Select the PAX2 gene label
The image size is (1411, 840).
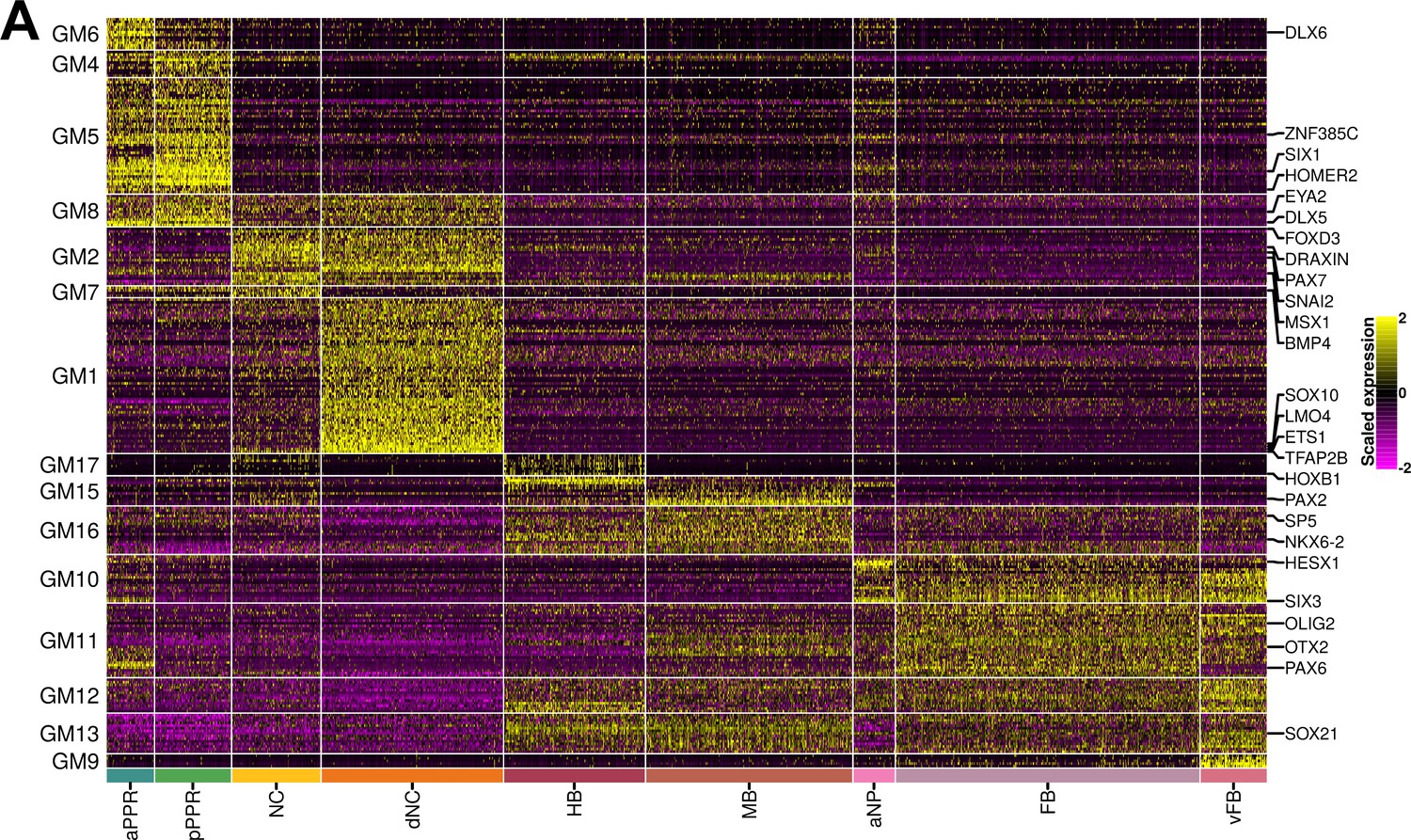pos(1306,500)
